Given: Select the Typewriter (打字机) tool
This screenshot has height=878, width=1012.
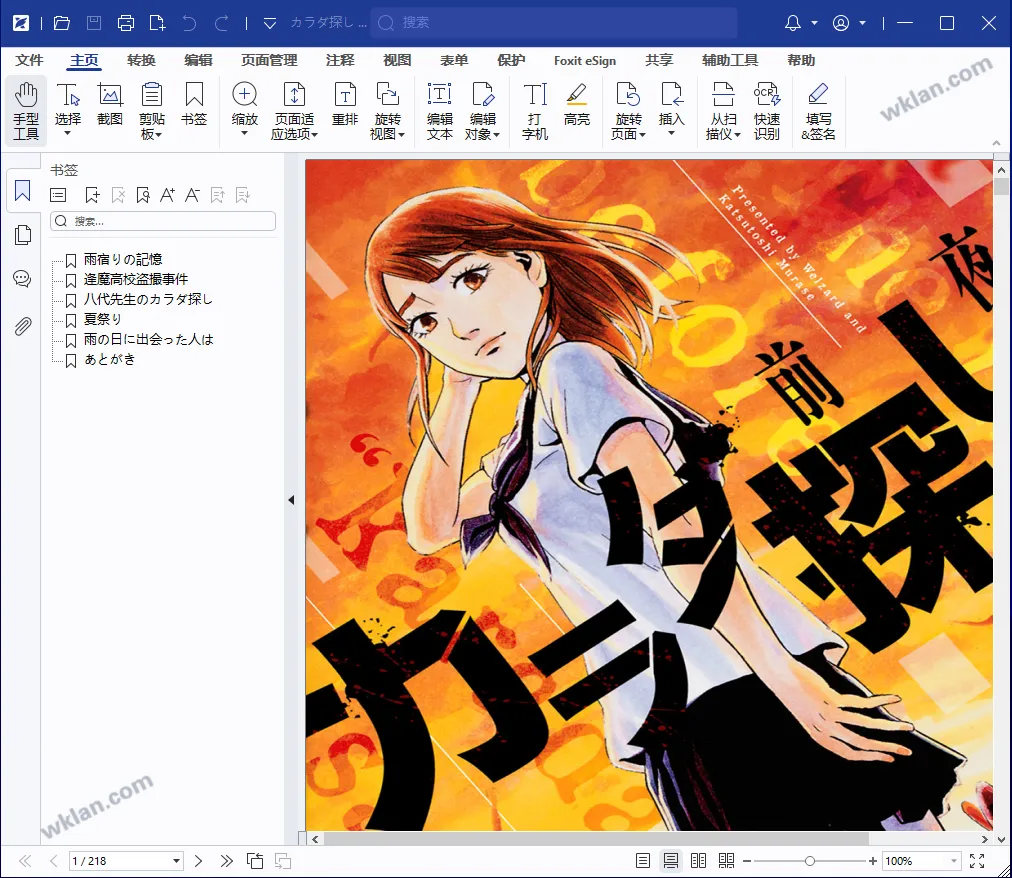Looking at the screenshot, I should (534, 111).
